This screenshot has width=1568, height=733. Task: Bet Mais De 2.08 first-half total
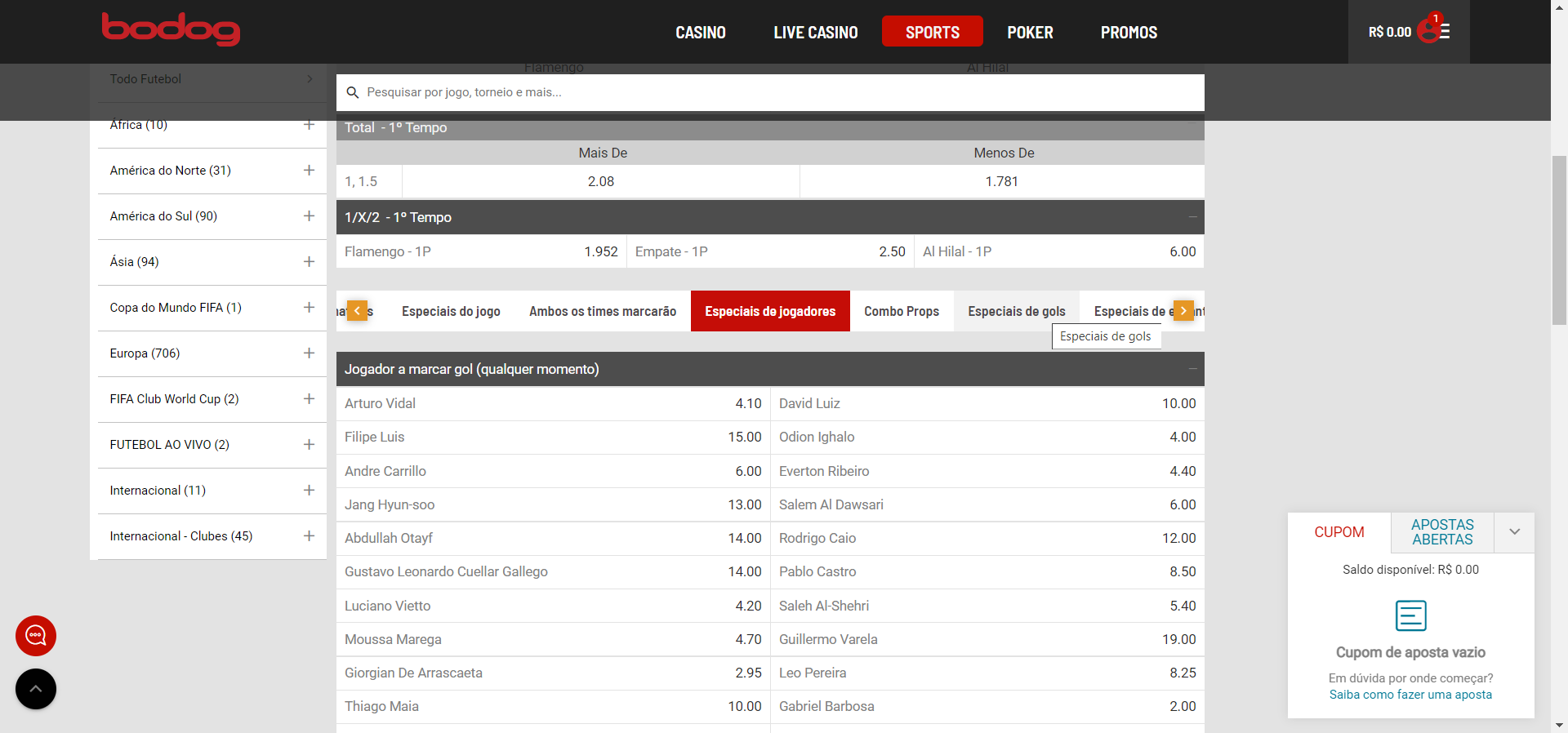601,181
